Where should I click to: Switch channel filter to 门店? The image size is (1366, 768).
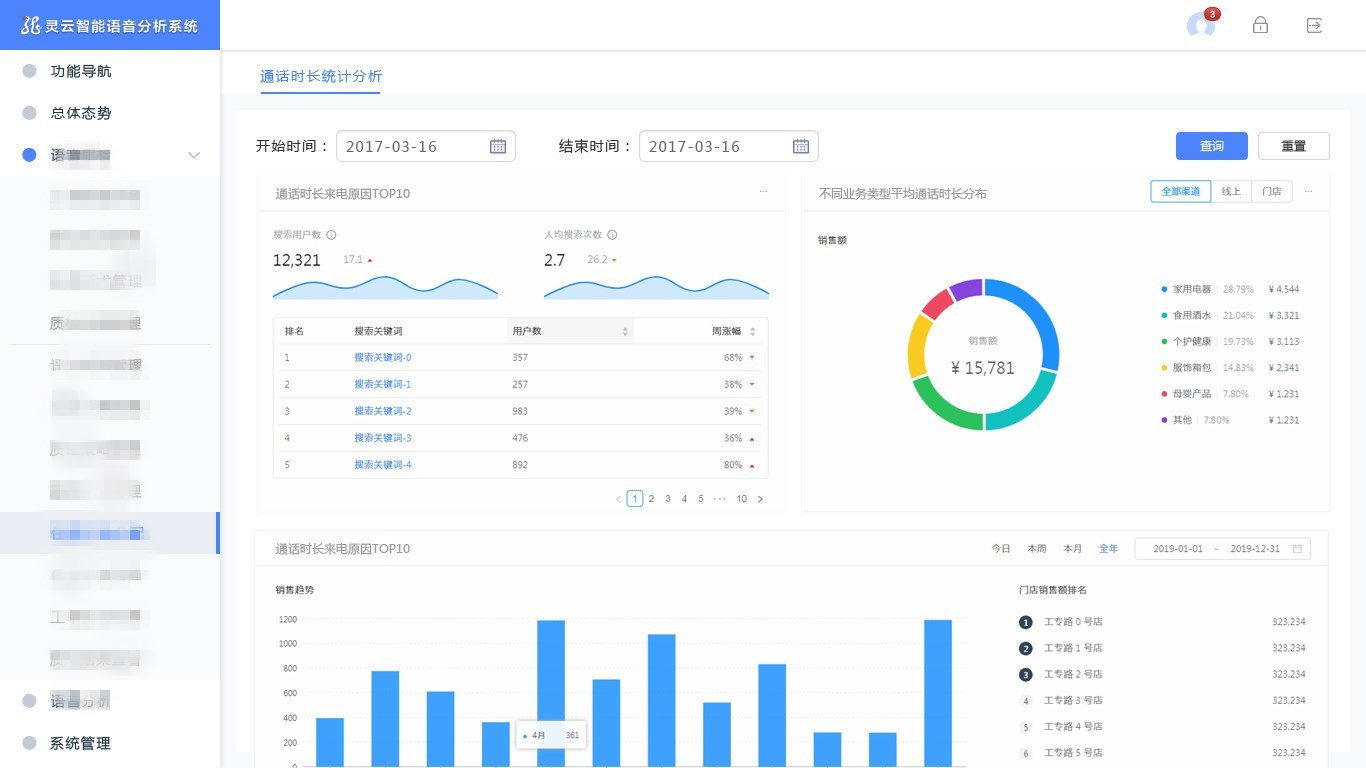[1272, 191]
